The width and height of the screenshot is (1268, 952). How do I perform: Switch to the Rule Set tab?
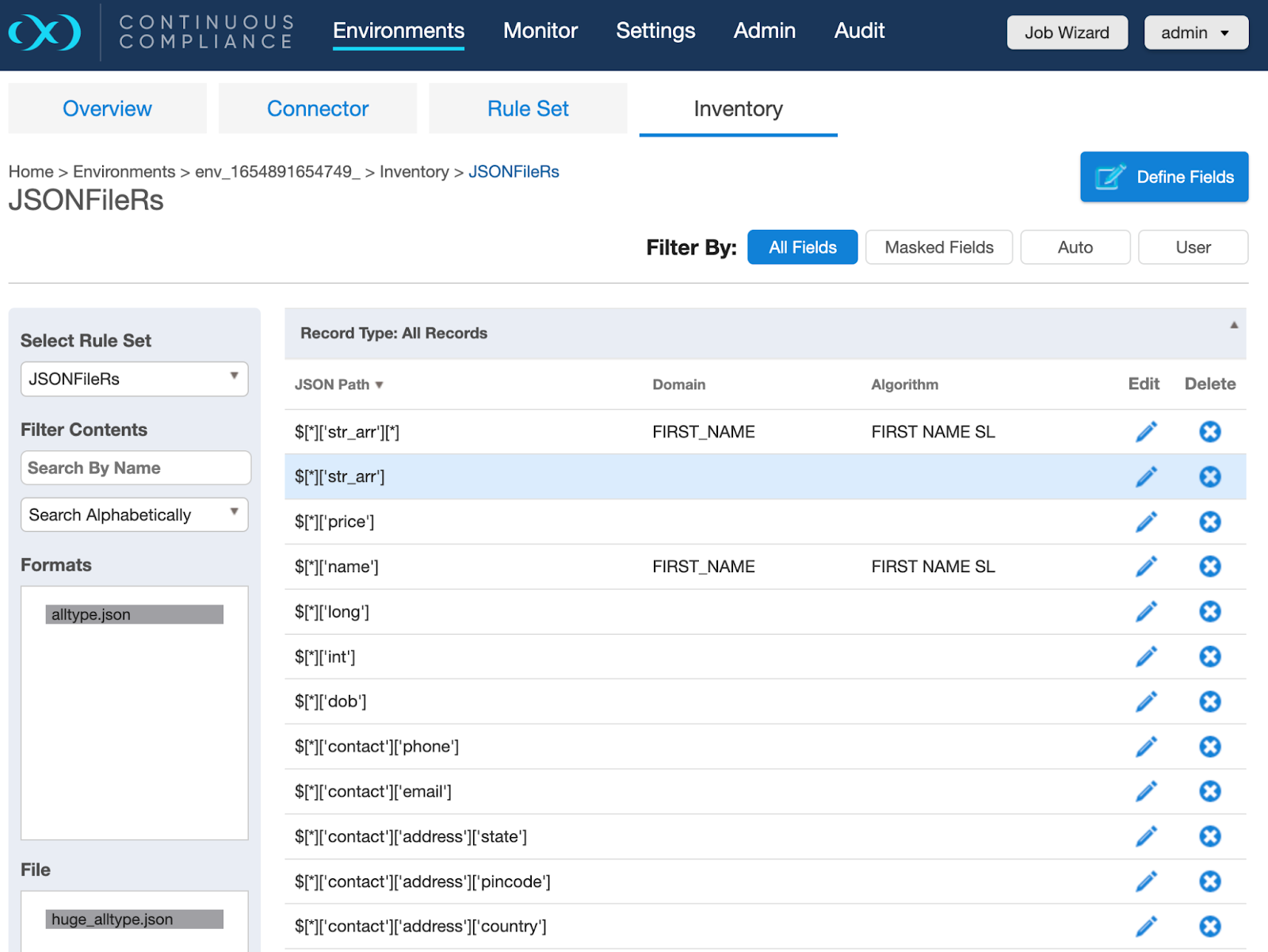[528, 109]
